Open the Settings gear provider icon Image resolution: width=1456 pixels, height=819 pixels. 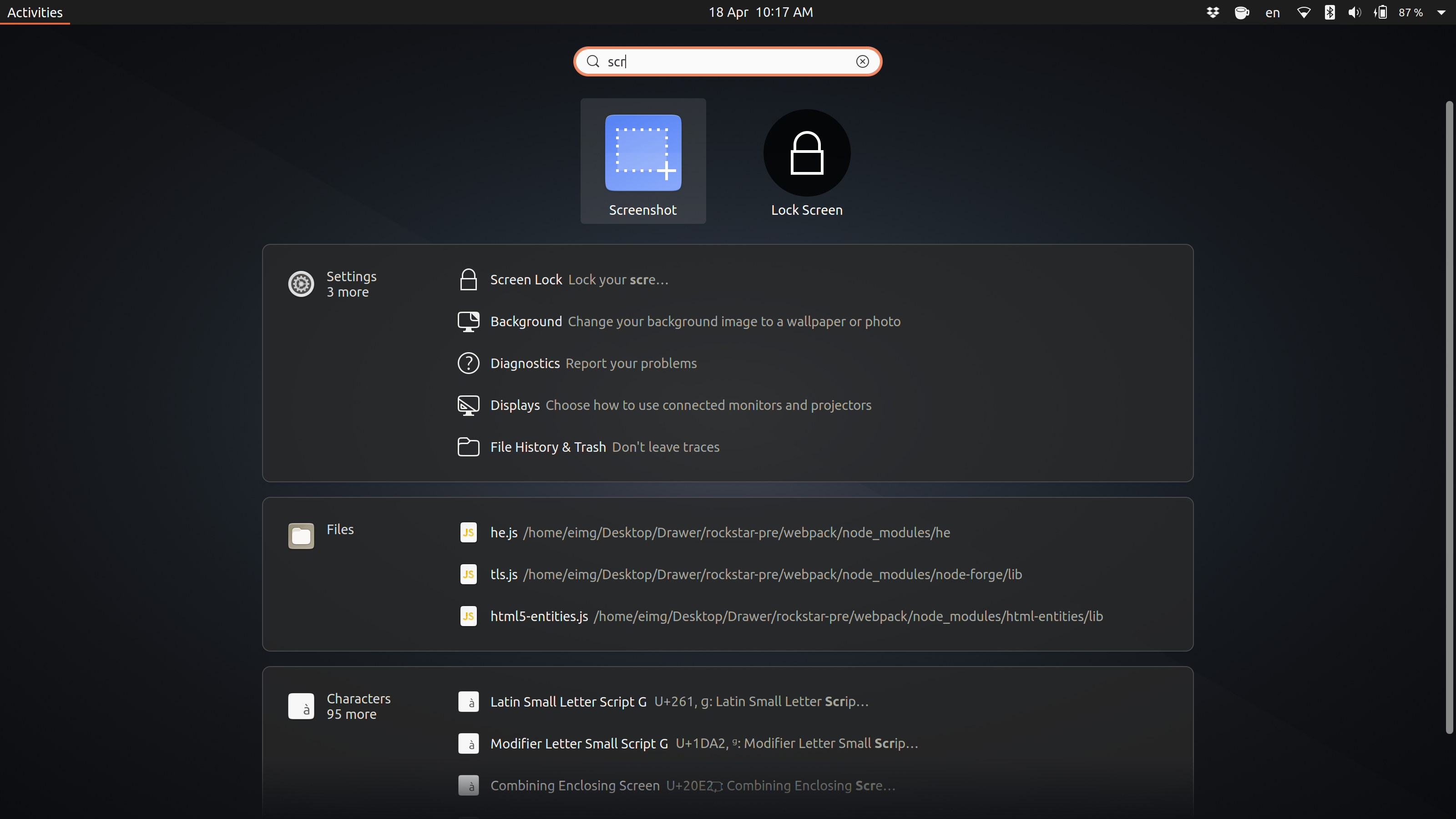(301, 284)
